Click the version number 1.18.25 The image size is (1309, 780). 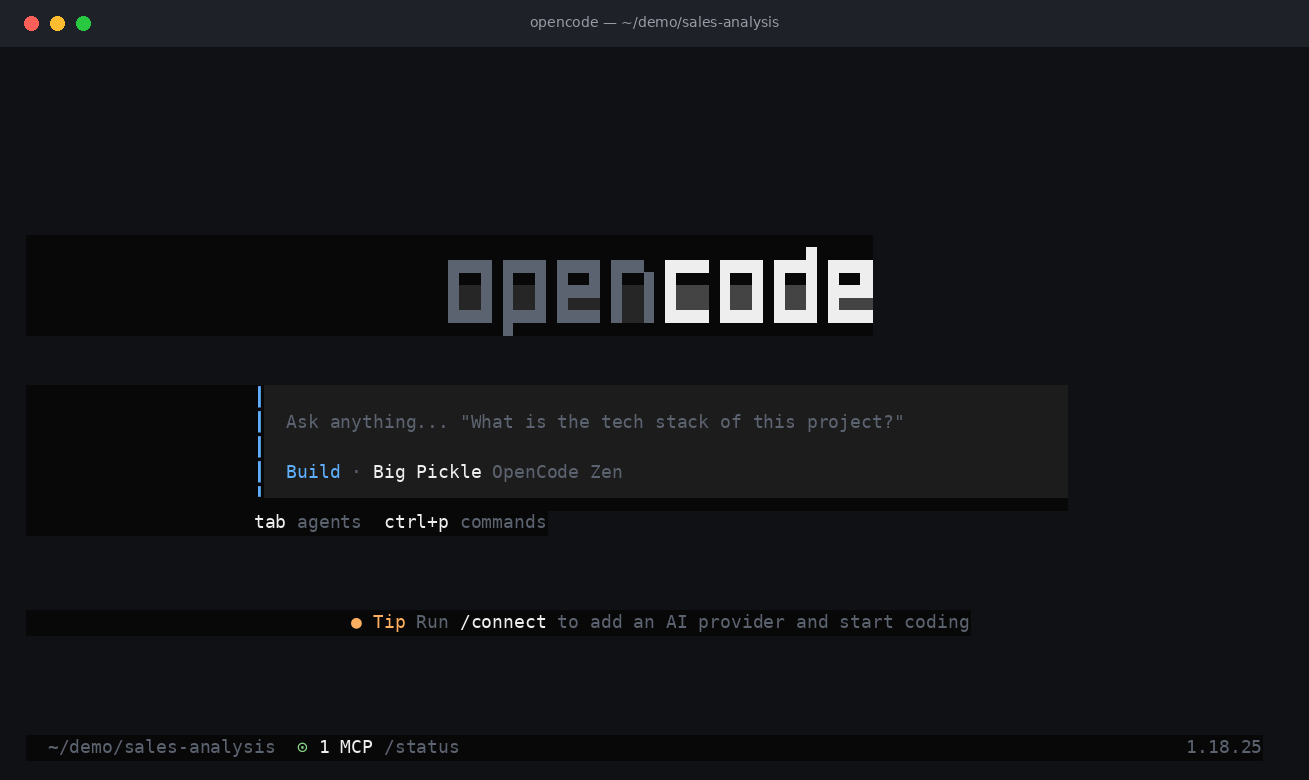(1224, 747)
